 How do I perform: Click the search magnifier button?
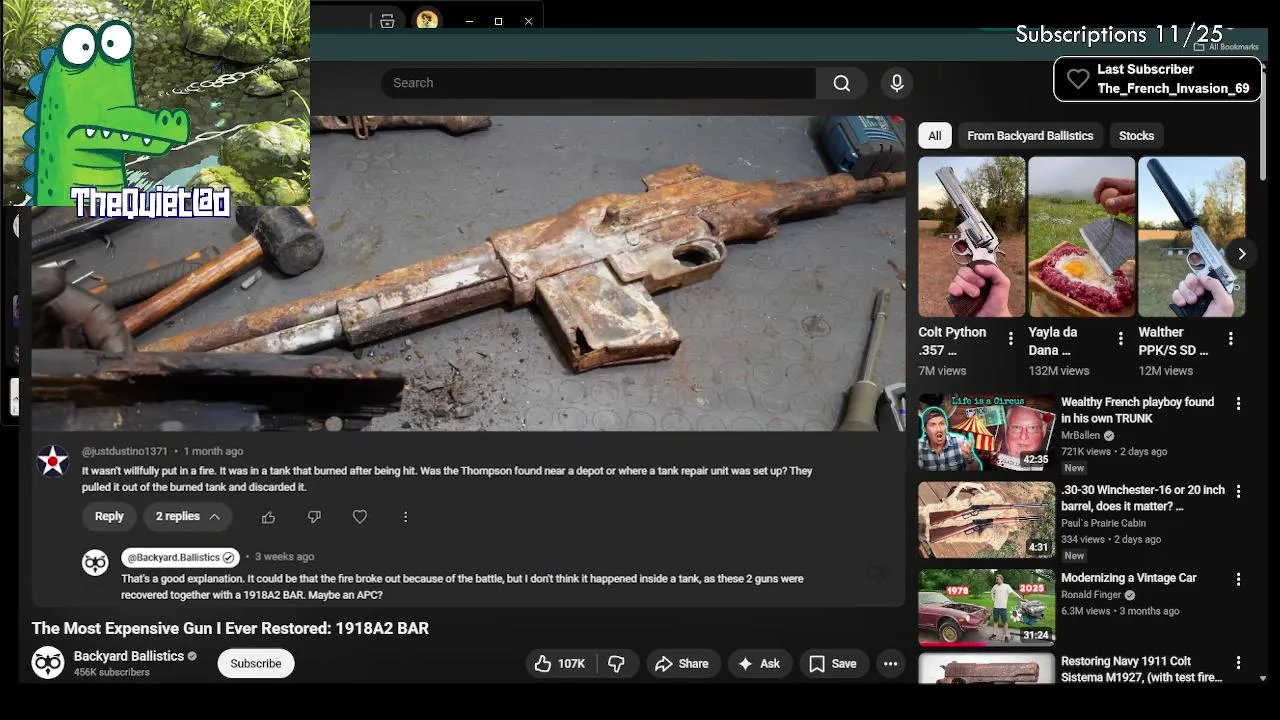tap(842, 83)
